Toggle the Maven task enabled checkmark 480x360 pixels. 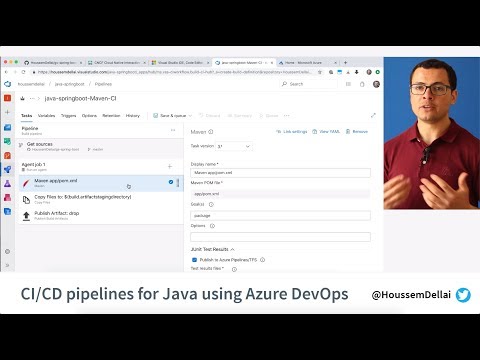[x=171, y=182]
